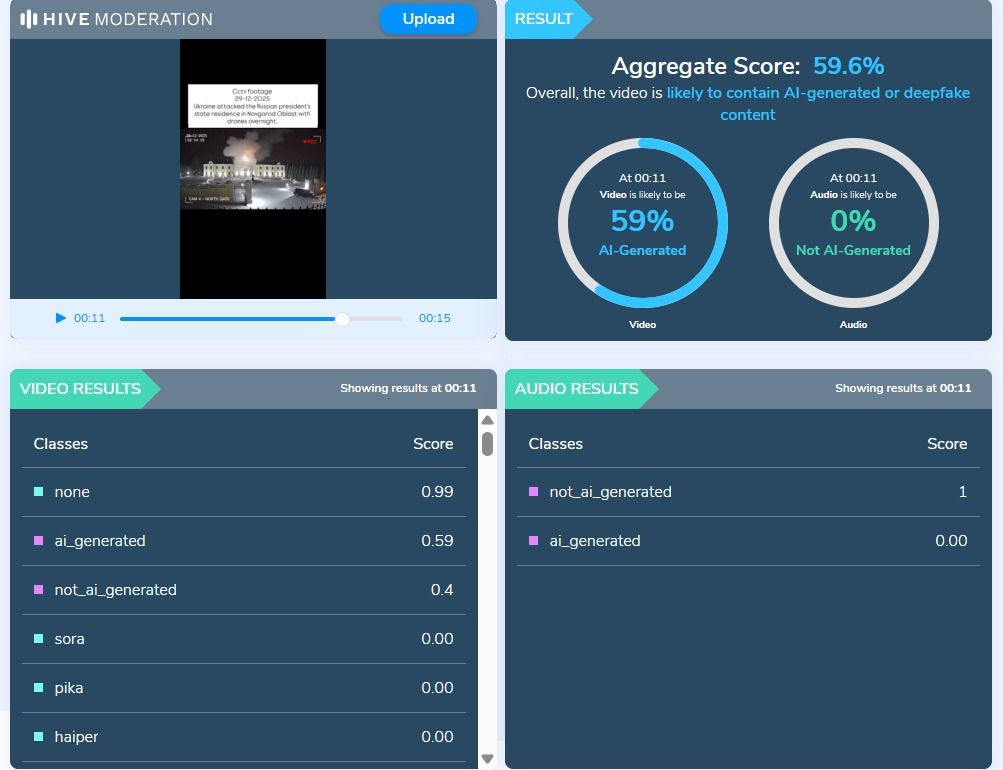The width and height of the screenshot is (1003, 770).
Task: Click the Upload button
Action: [428, 19]
